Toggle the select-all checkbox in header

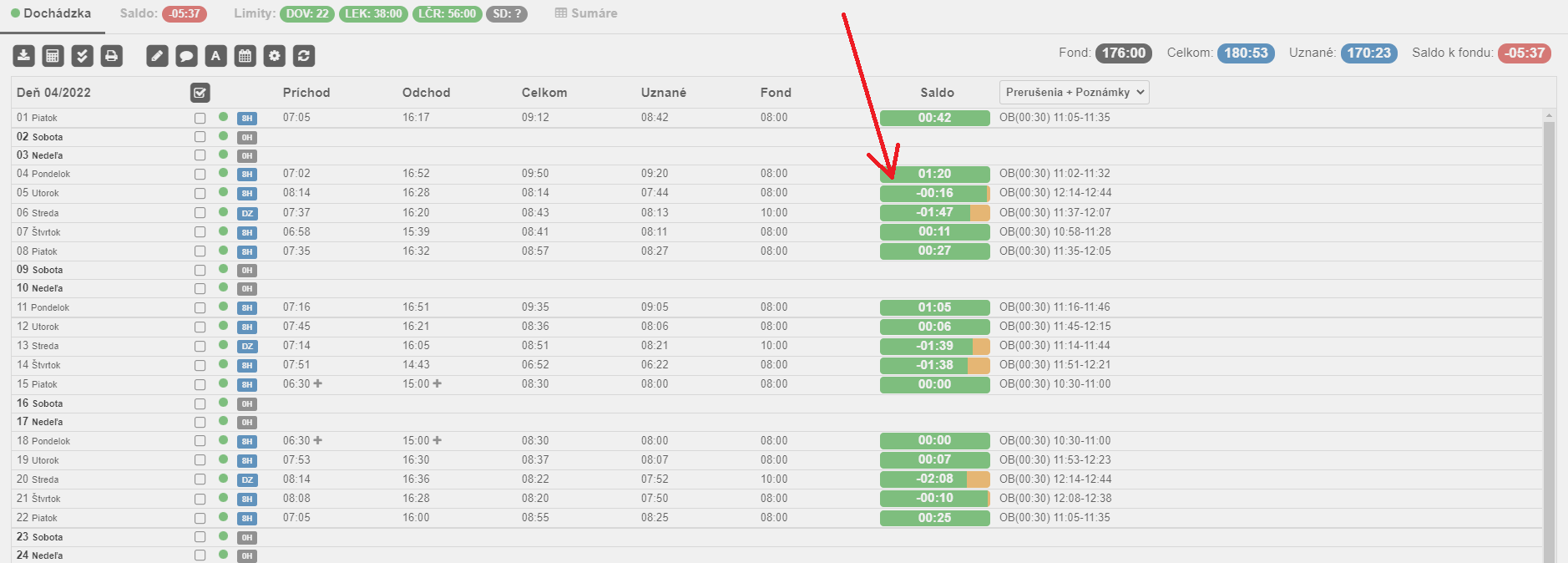tap(200, 93)
